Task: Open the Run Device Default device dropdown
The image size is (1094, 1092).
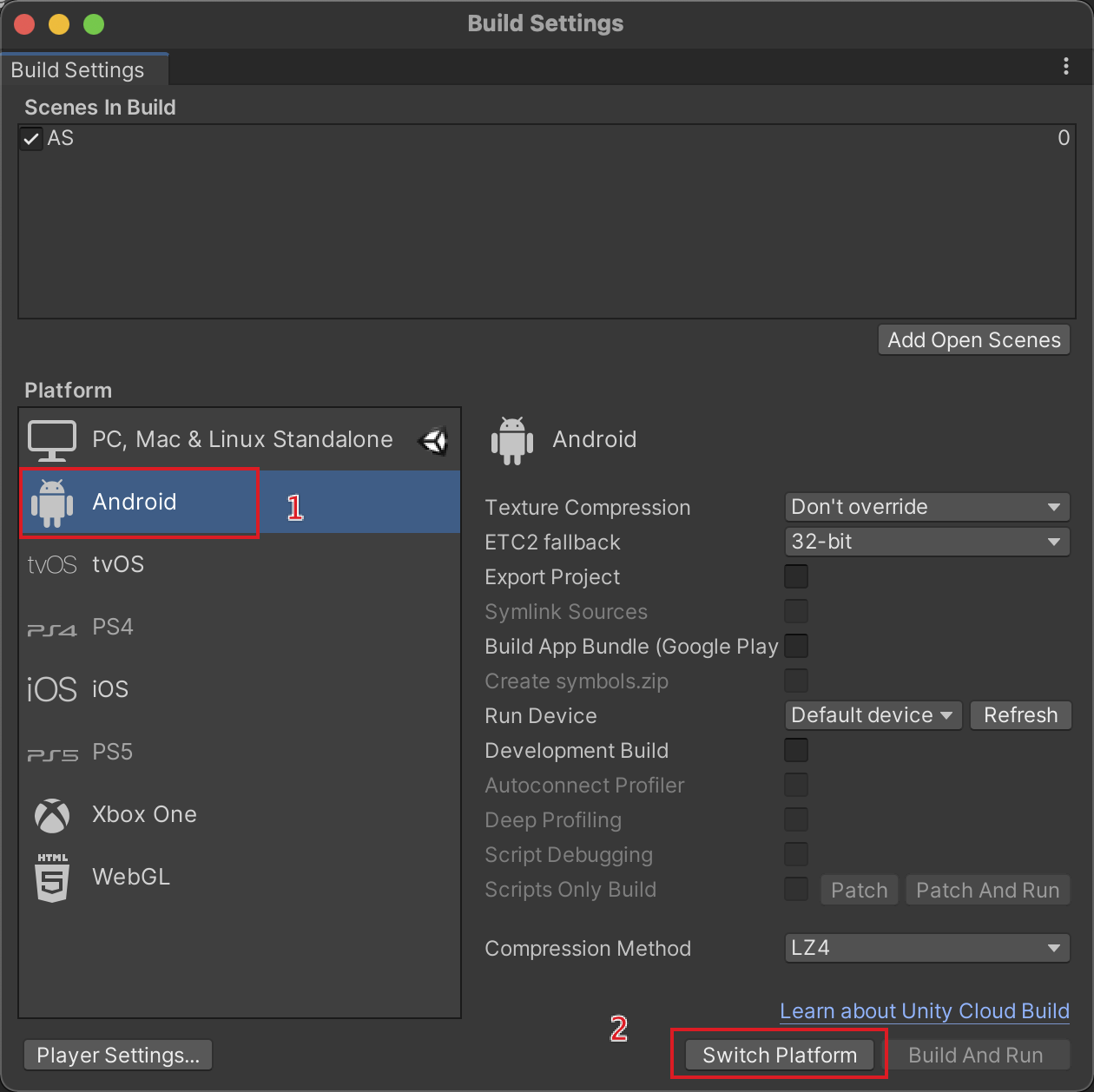Action: pyautogui.click(x=873, y=715)
